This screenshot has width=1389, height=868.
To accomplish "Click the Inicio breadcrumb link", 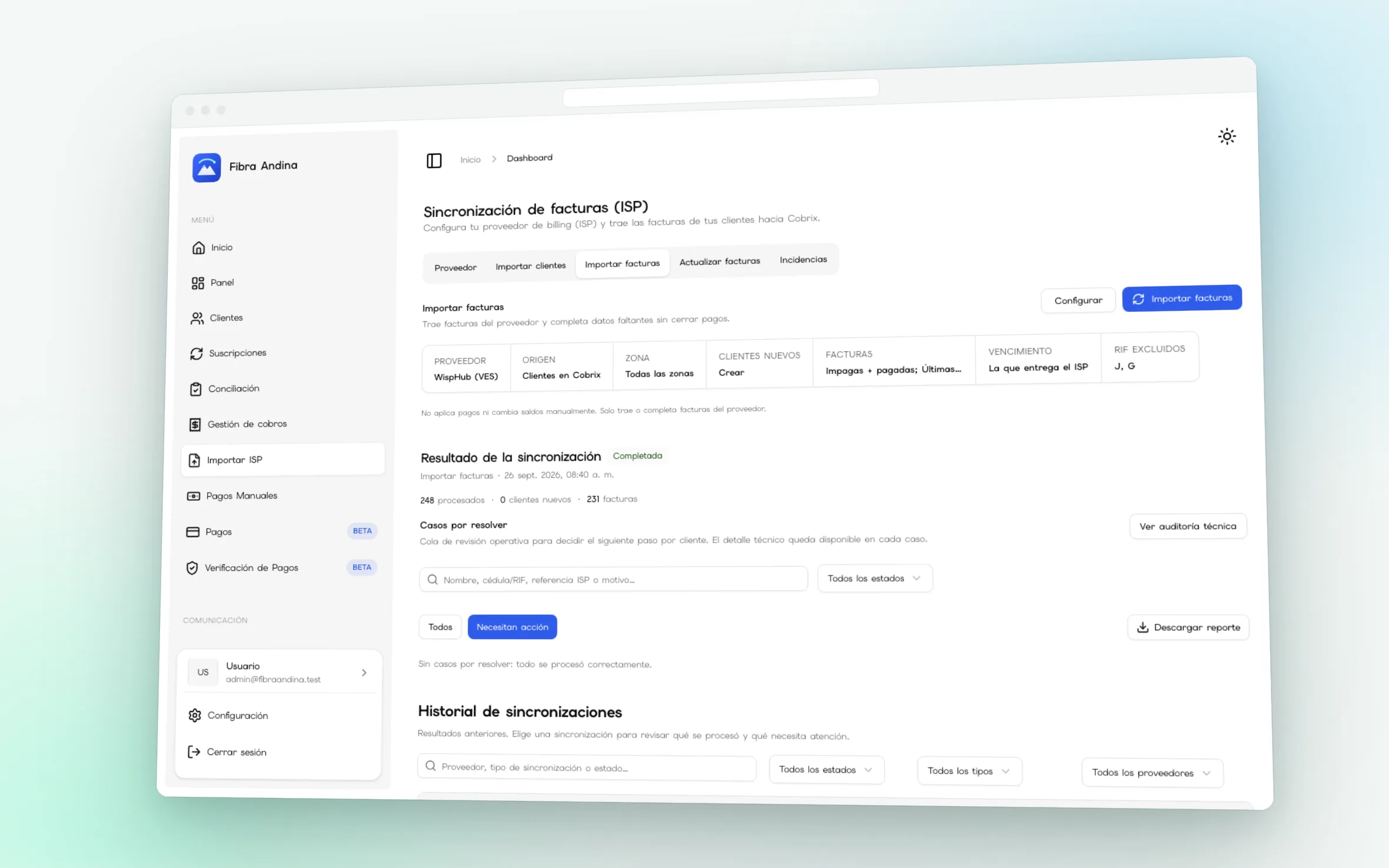I will tap(470, 160).
